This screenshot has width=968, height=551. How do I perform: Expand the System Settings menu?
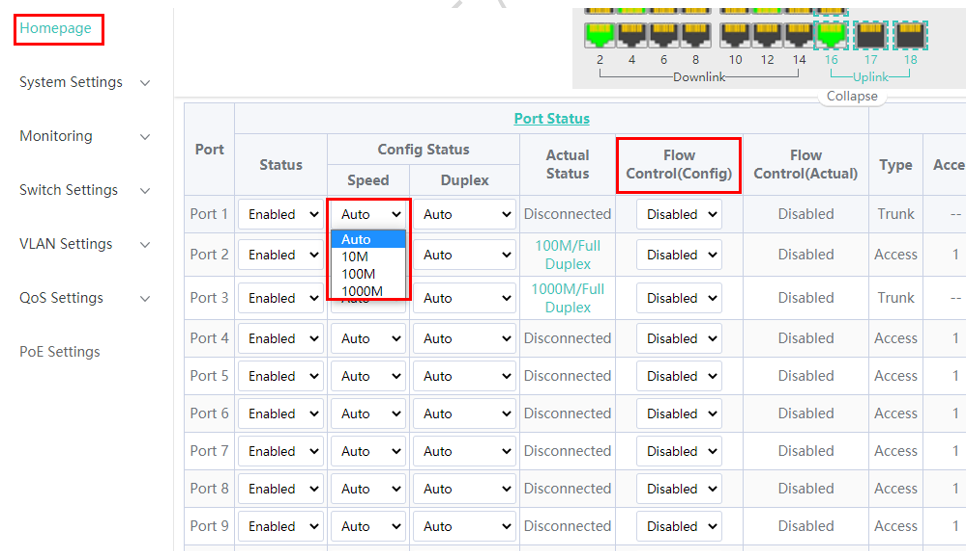coord(85,82)
